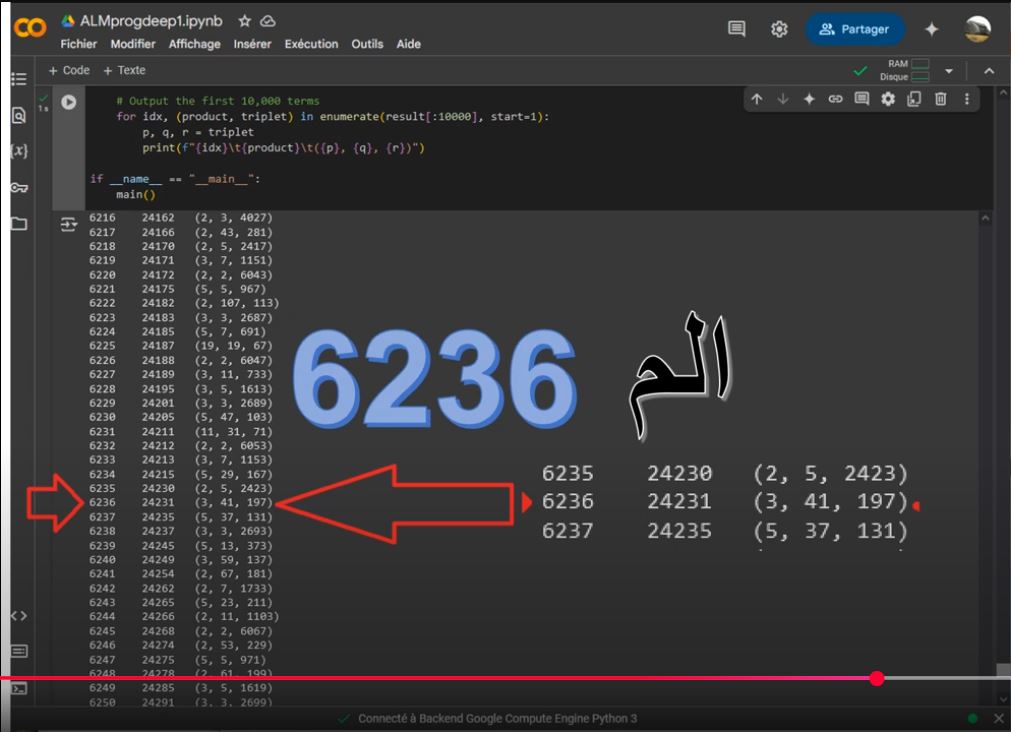
Task: Click the red video progress bar knob
Action: pyautogui.click(x=877, y=678)
